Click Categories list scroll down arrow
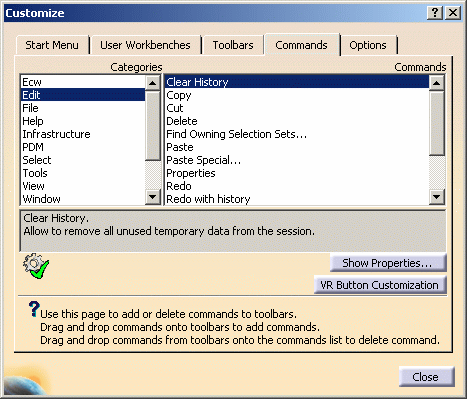 [153, 197]
